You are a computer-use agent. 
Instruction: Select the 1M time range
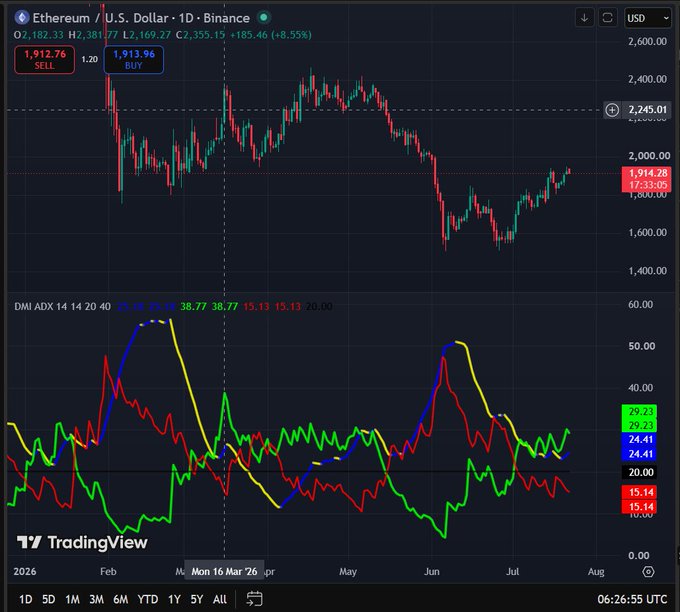pos(72,599)
